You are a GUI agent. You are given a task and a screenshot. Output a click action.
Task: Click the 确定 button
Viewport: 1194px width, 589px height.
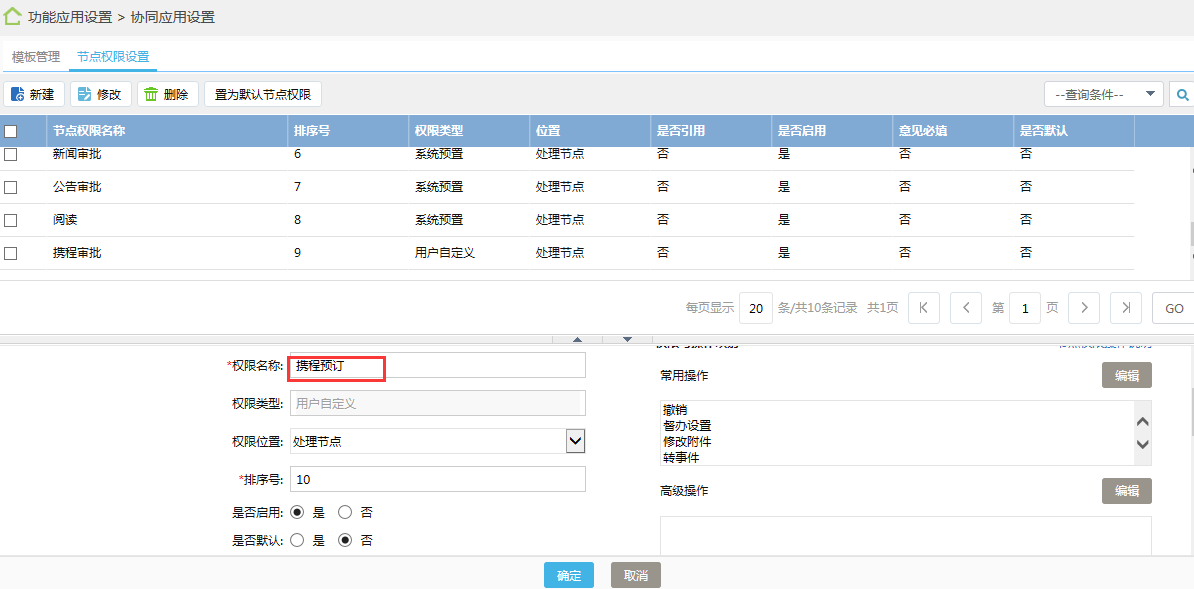569,575
